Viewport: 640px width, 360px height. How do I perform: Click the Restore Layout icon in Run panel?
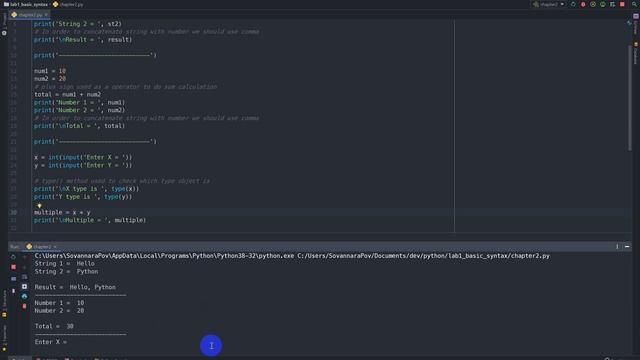pyautogui.click(x=13, y=278)
